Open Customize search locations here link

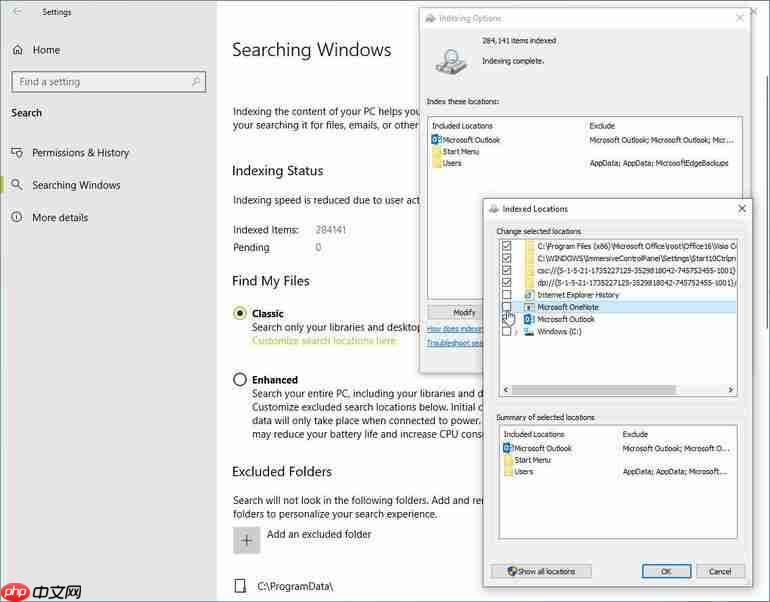click(324, 341)
